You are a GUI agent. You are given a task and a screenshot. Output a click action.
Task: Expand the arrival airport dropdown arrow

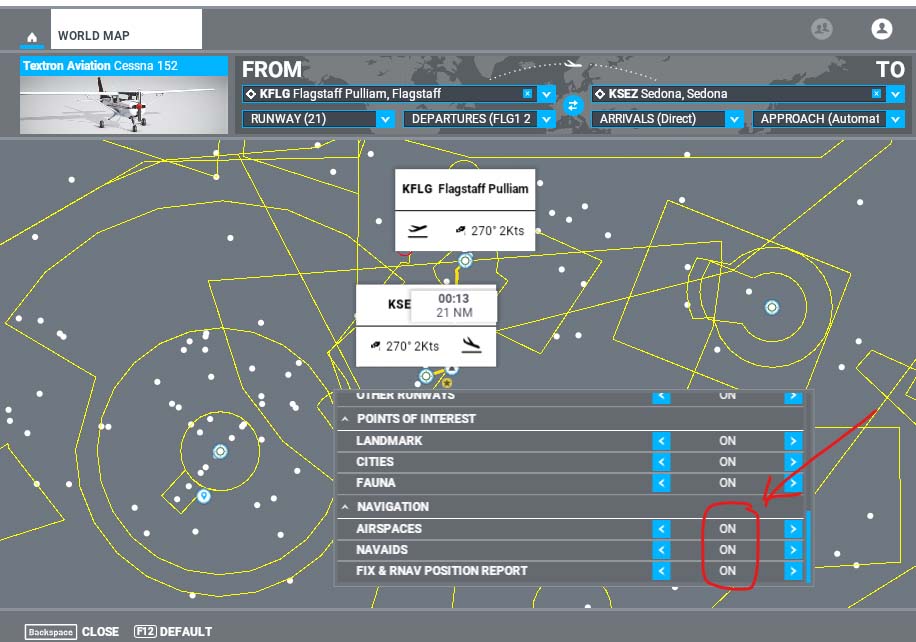coord(896,93)
